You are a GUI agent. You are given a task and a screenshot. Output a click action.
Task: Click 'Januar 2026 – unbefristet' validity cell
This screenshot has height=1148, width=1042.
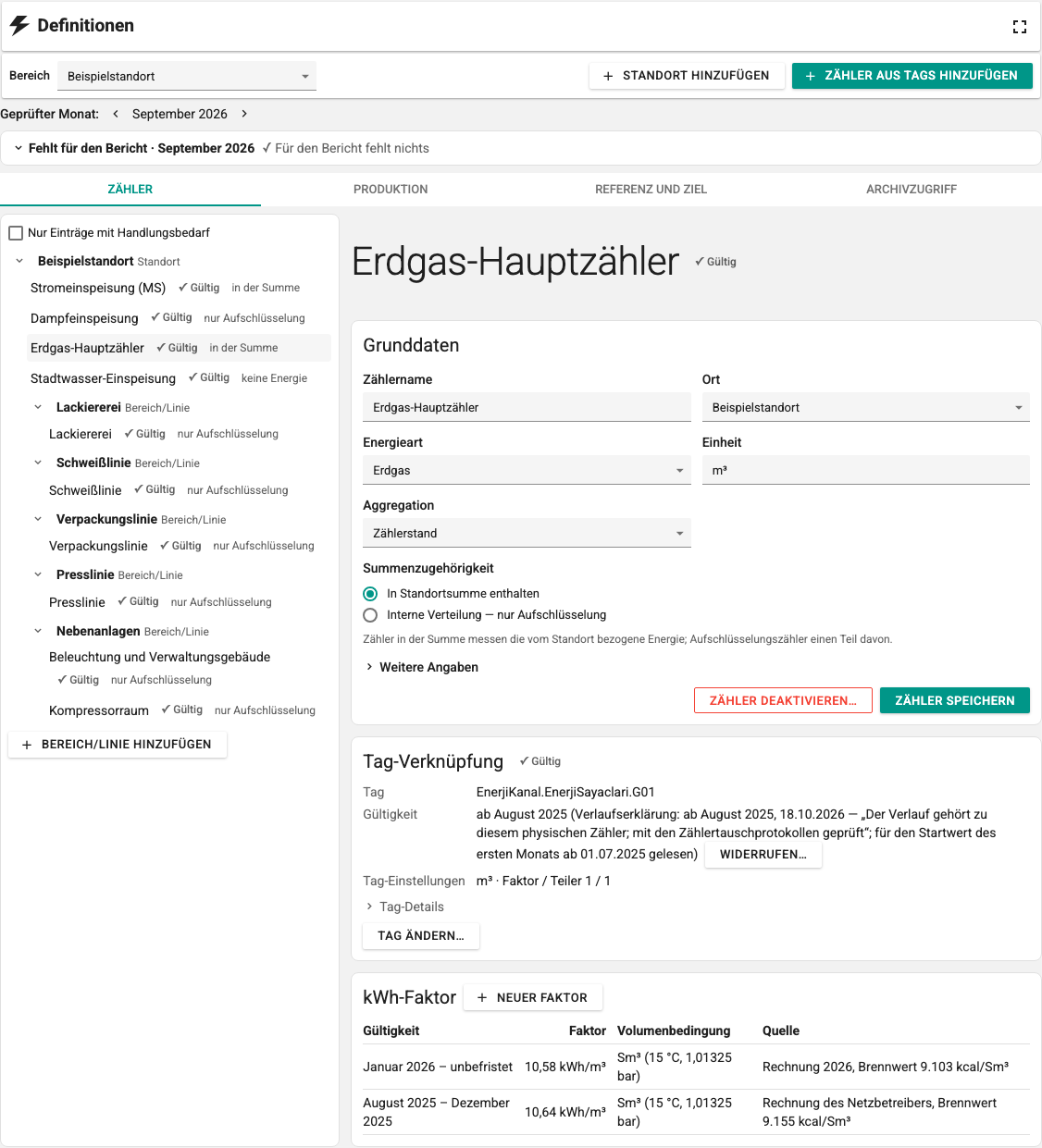(x=438, y=1067)
